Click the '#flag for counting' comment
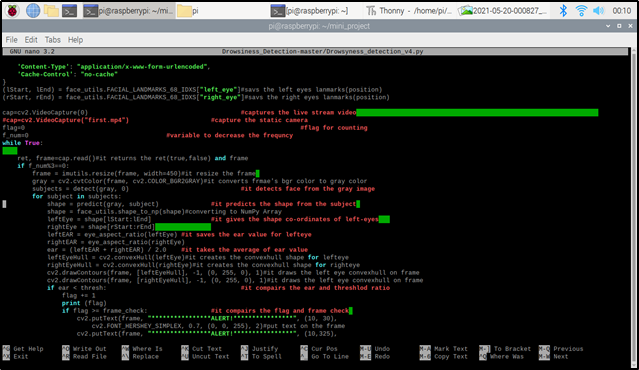The height and width of the screenshot is (370, 639). pyautogui.click(x=334, y=128)
